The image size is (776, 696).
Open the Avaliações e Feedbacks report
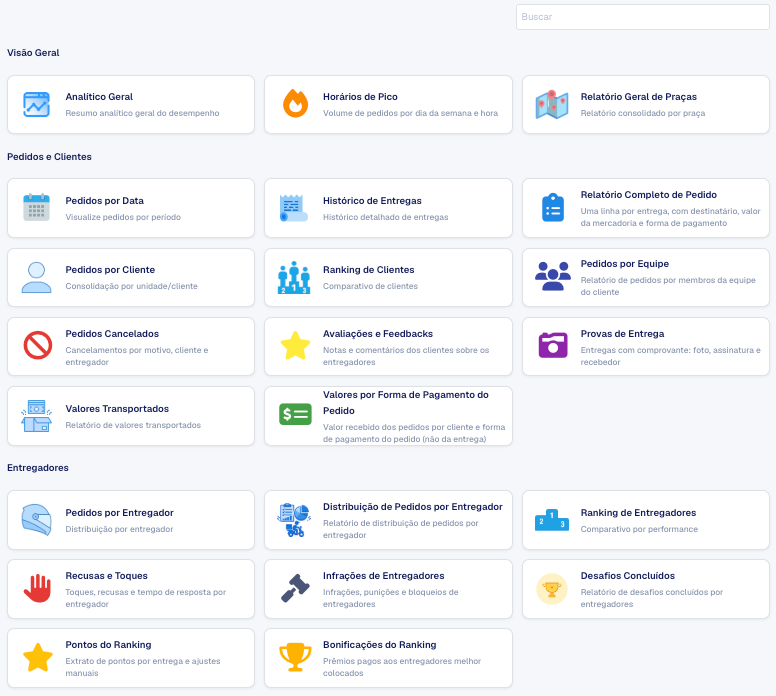pyautogui.click(x=388, y=347)
